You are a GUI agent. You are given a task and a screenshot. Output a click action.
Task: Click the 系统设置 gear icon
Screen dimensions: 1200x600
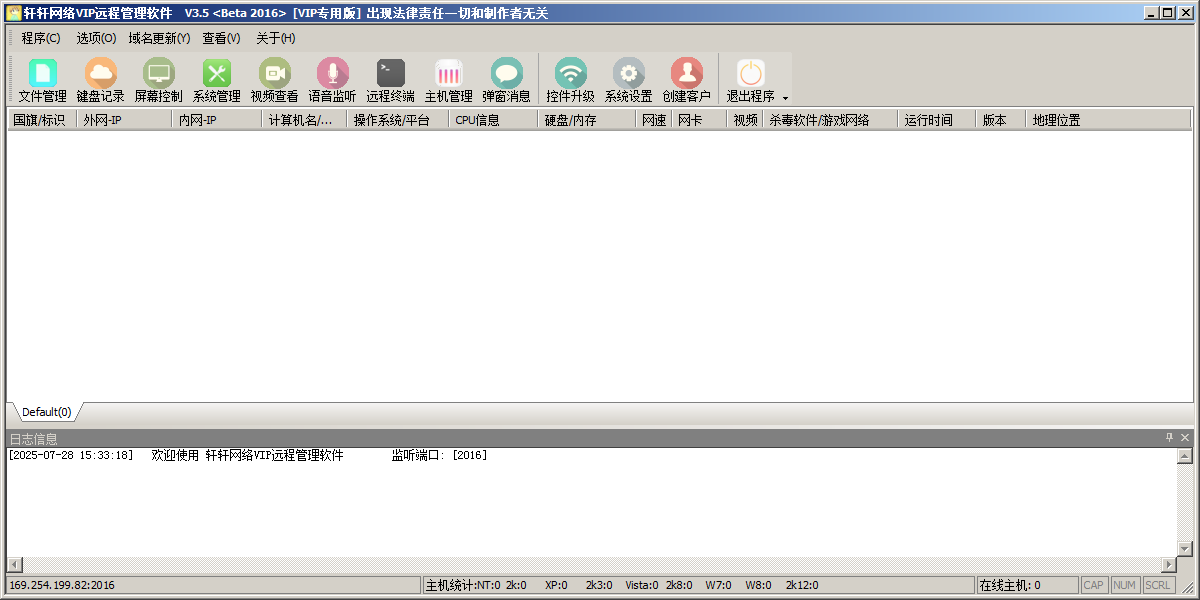point(628,80)
